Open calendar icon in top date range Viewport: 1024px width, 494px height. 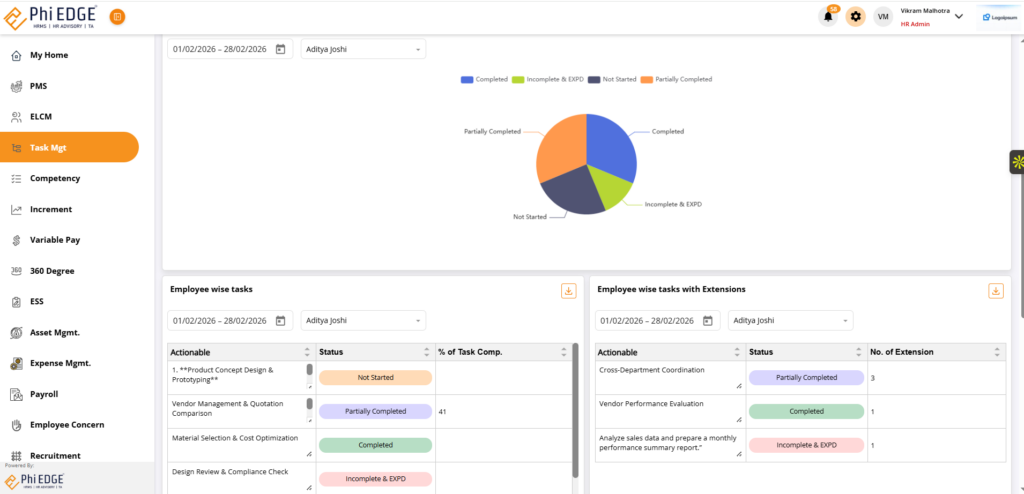click(280, 49)
